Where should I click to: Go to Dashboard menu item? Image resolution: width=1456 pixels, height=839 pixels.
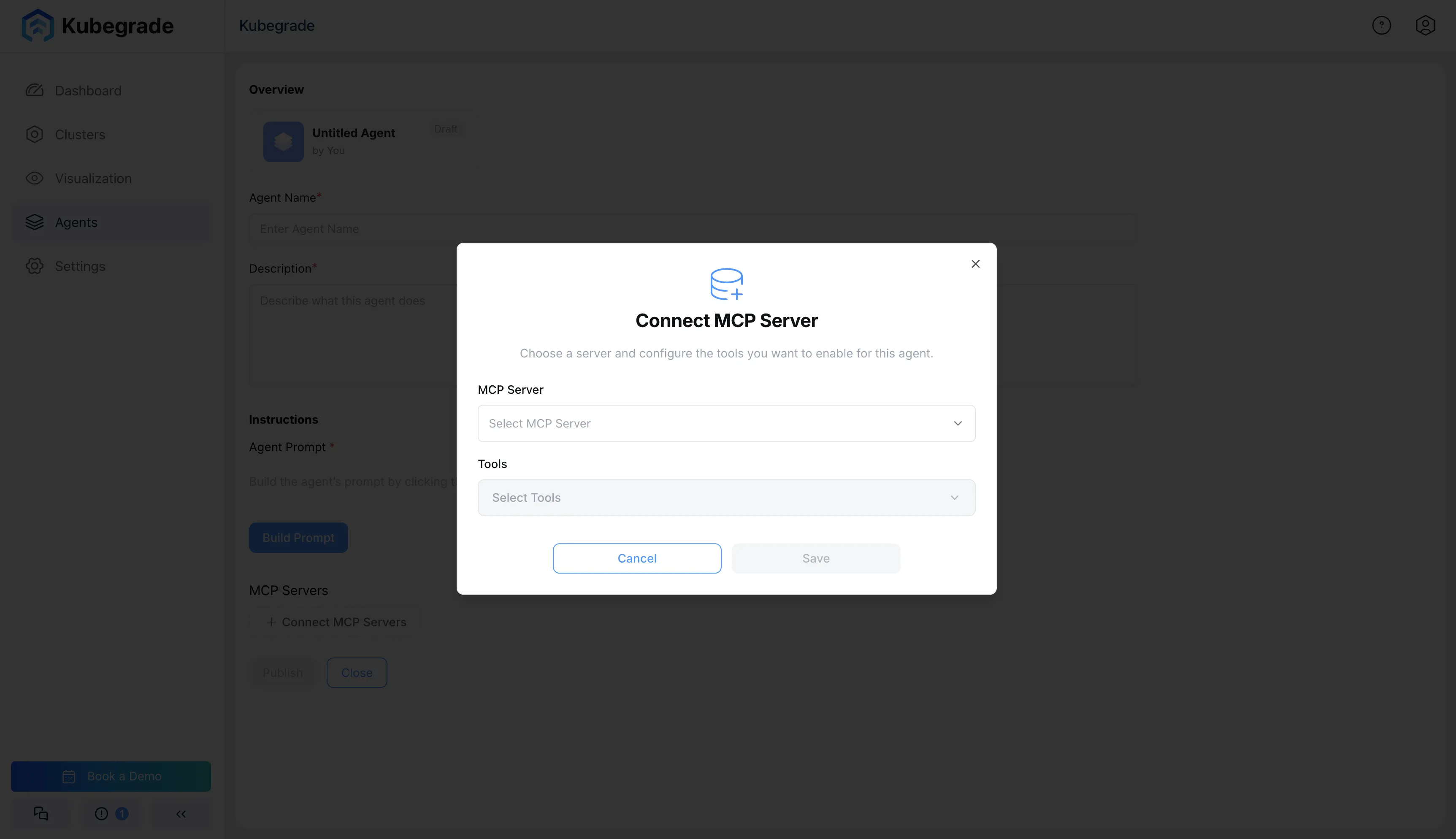coord(111,90)
